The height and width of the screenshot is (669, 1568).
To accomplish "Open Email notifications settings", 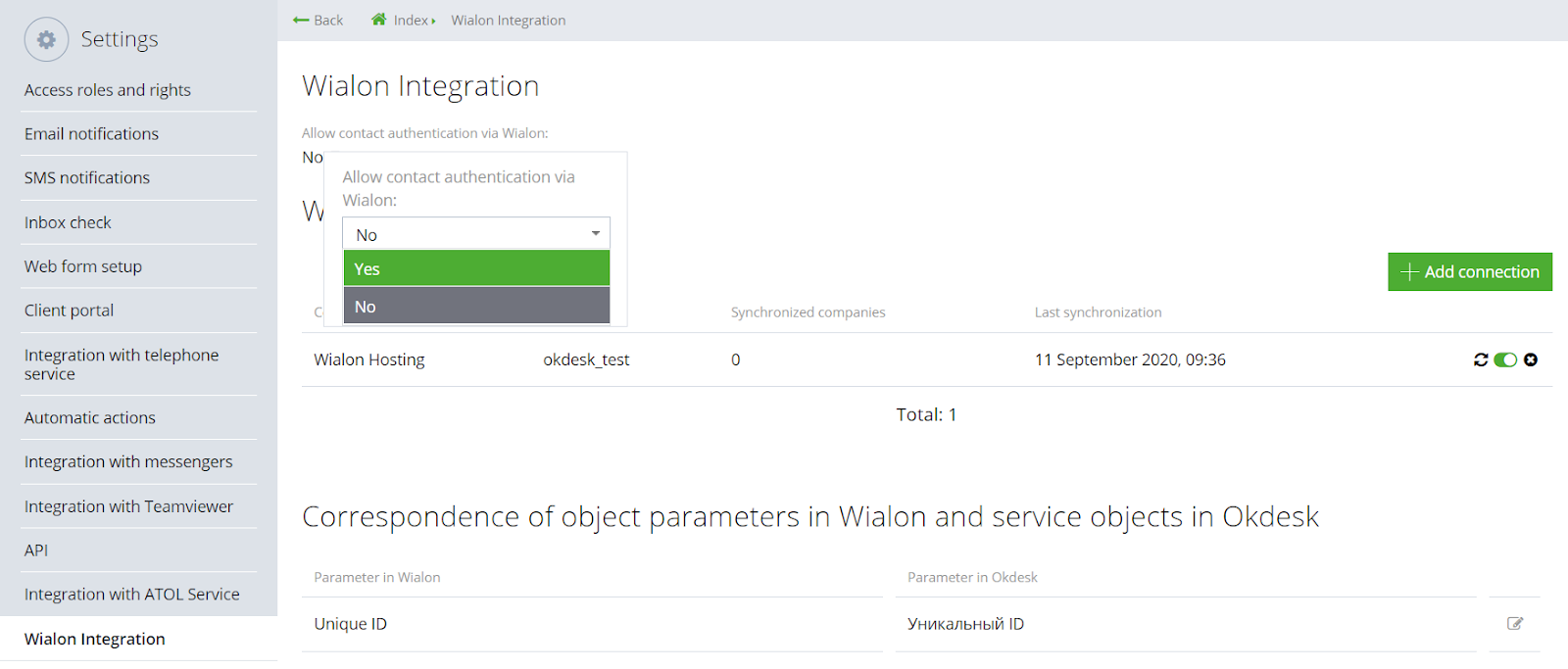I will tap(91, 133).
